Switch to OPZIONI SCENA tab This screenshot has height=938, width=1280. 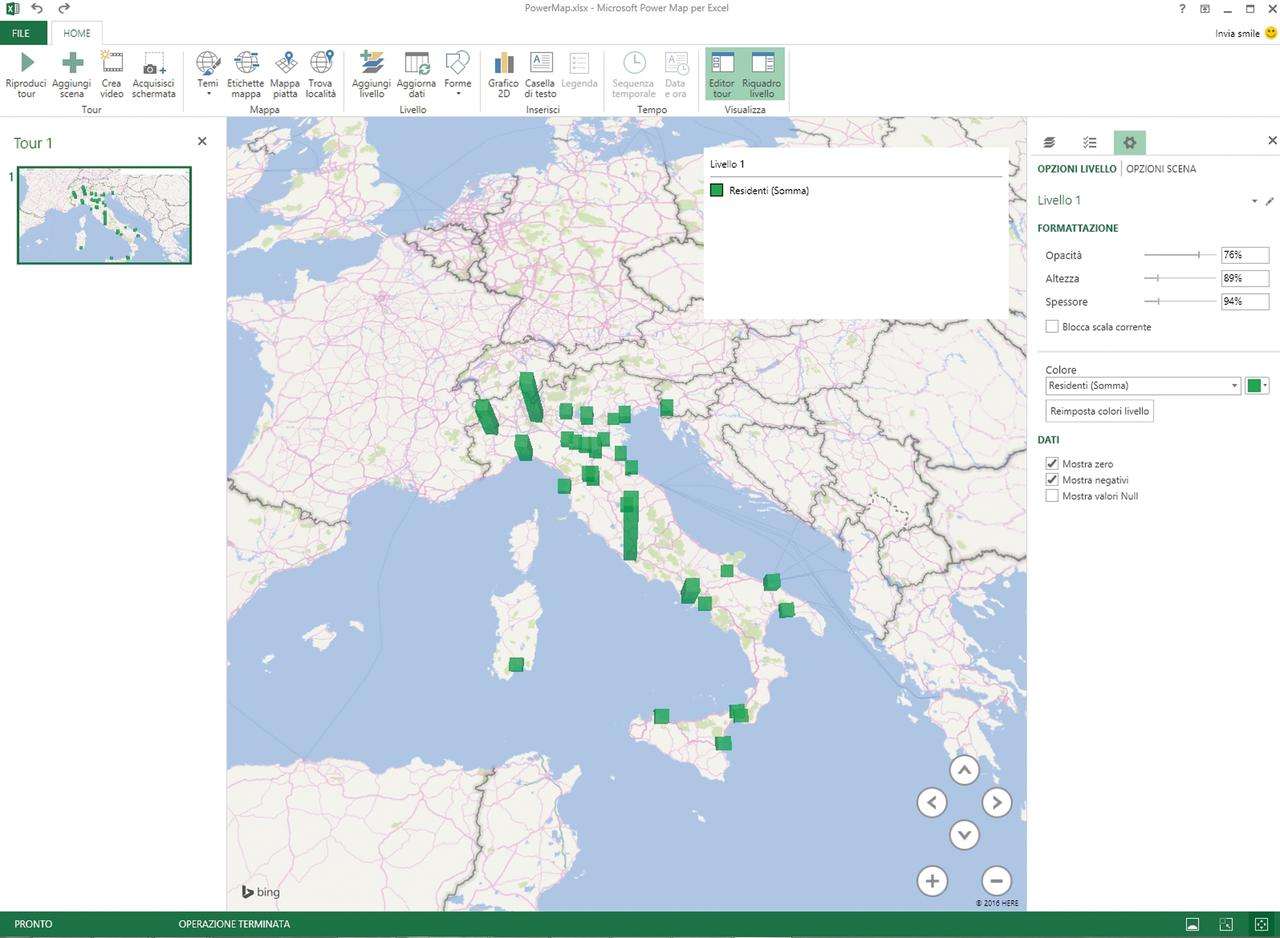click(x=1161, y=169)
